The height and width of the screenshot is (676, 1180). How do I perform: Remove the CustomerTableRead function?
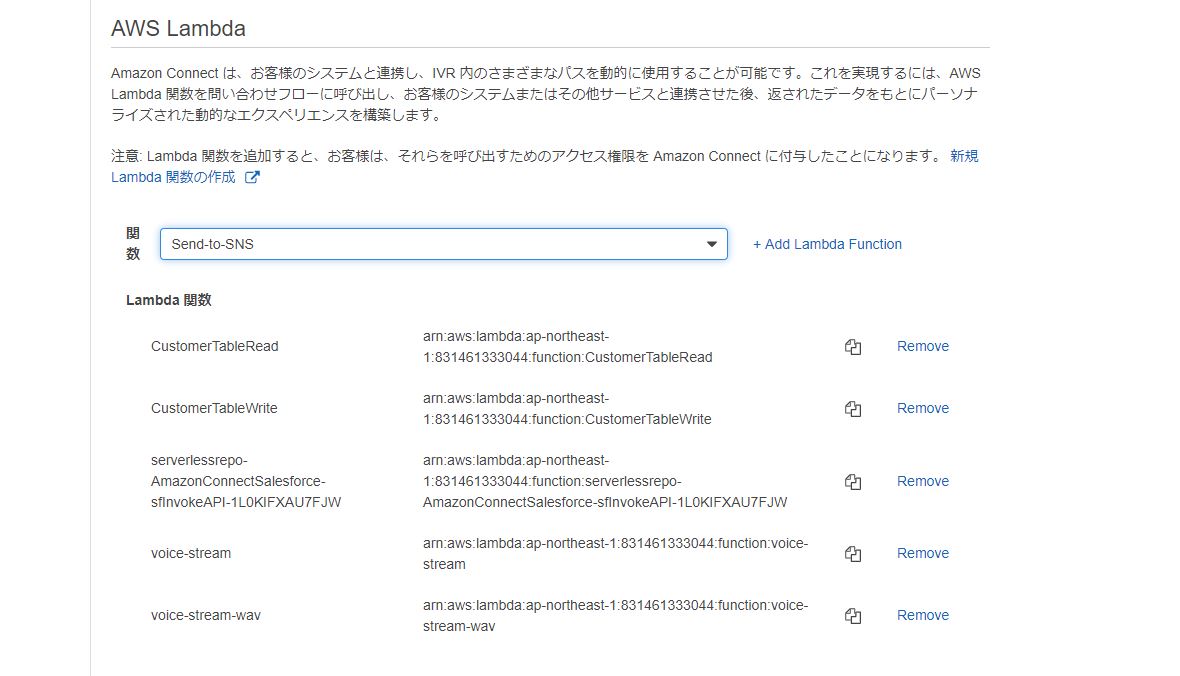point(922,346)
